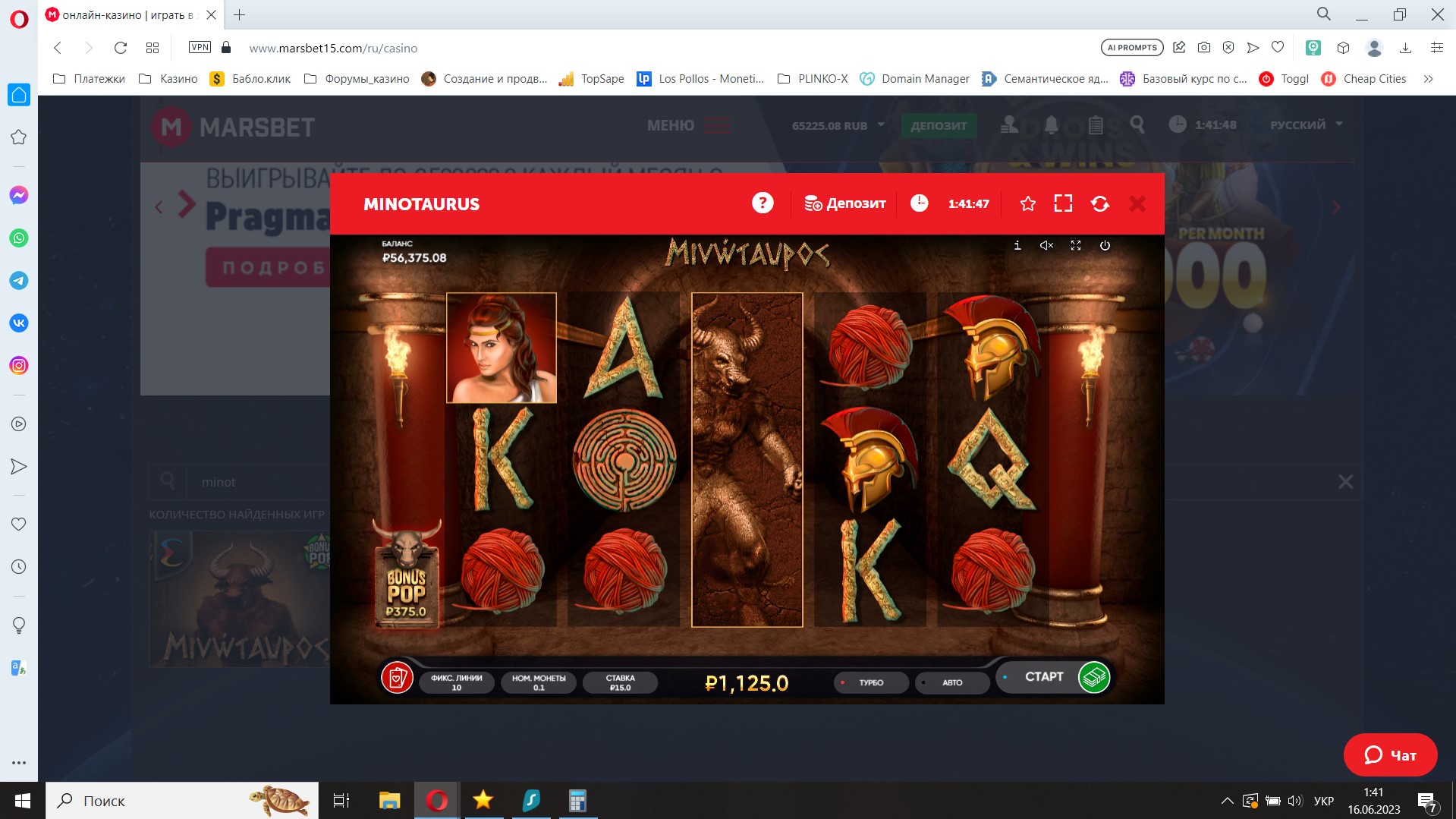
Task: Open the Казино bookmarks folder
Action: pyautogui.click(x=168, y=79)
